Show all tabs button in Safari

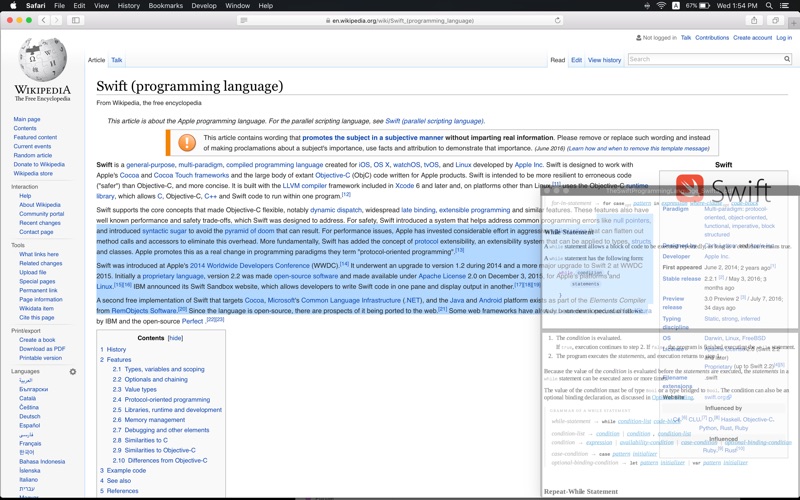tap(775, 20)
